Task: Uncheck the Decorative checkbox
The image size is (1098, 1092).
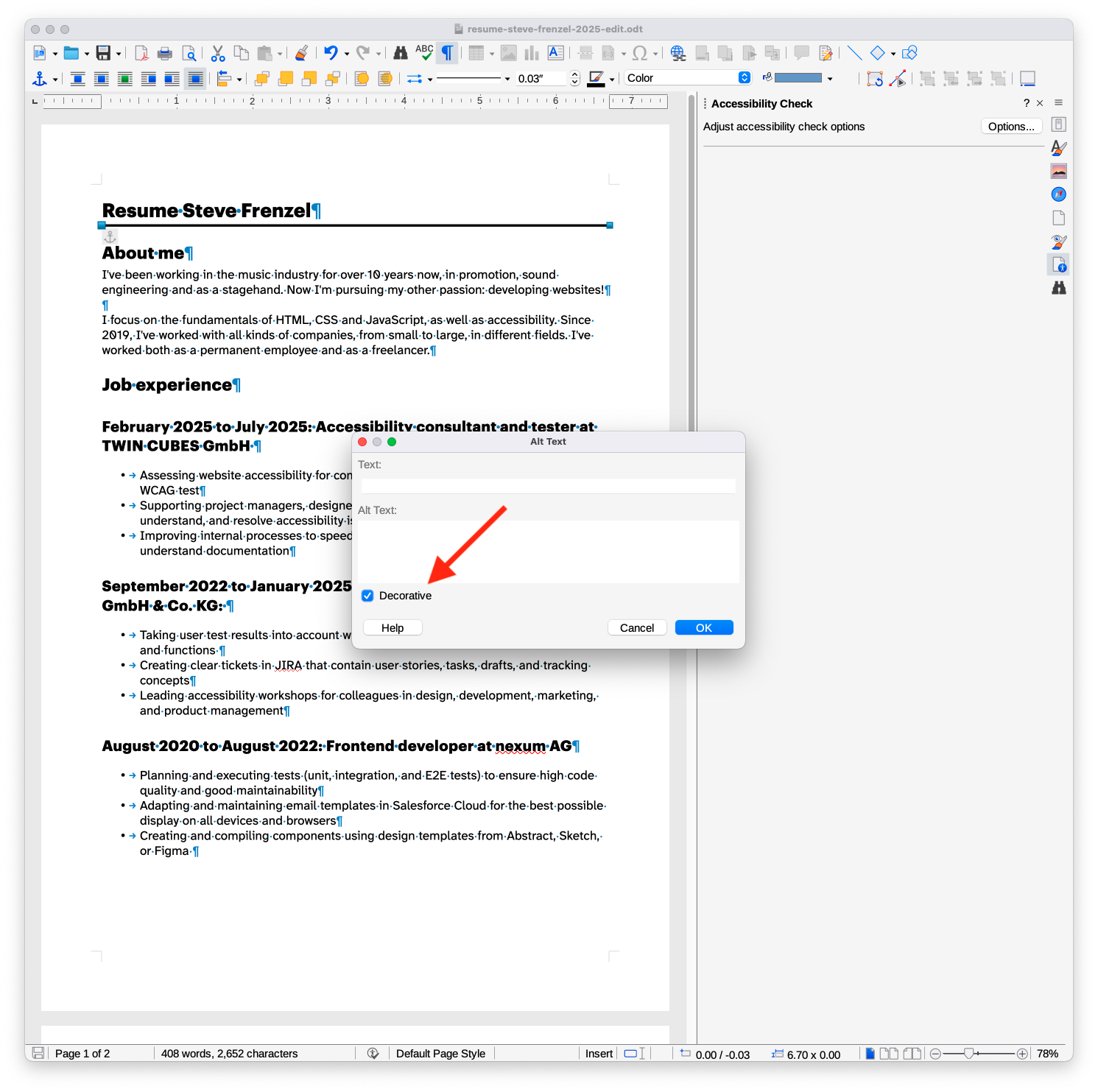Action: point(367,596)
